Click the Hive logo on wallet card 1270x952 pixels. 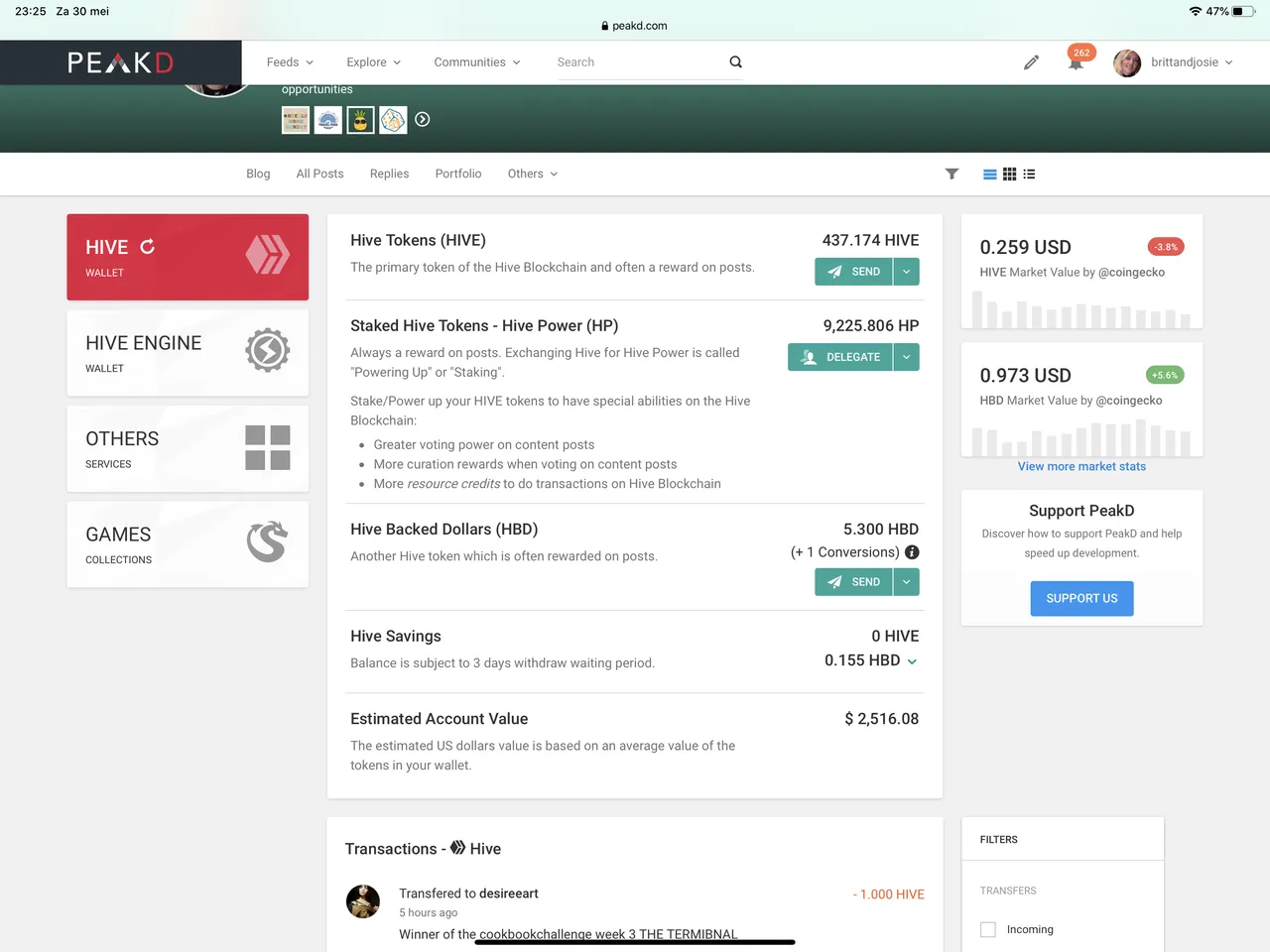(268, 255)
